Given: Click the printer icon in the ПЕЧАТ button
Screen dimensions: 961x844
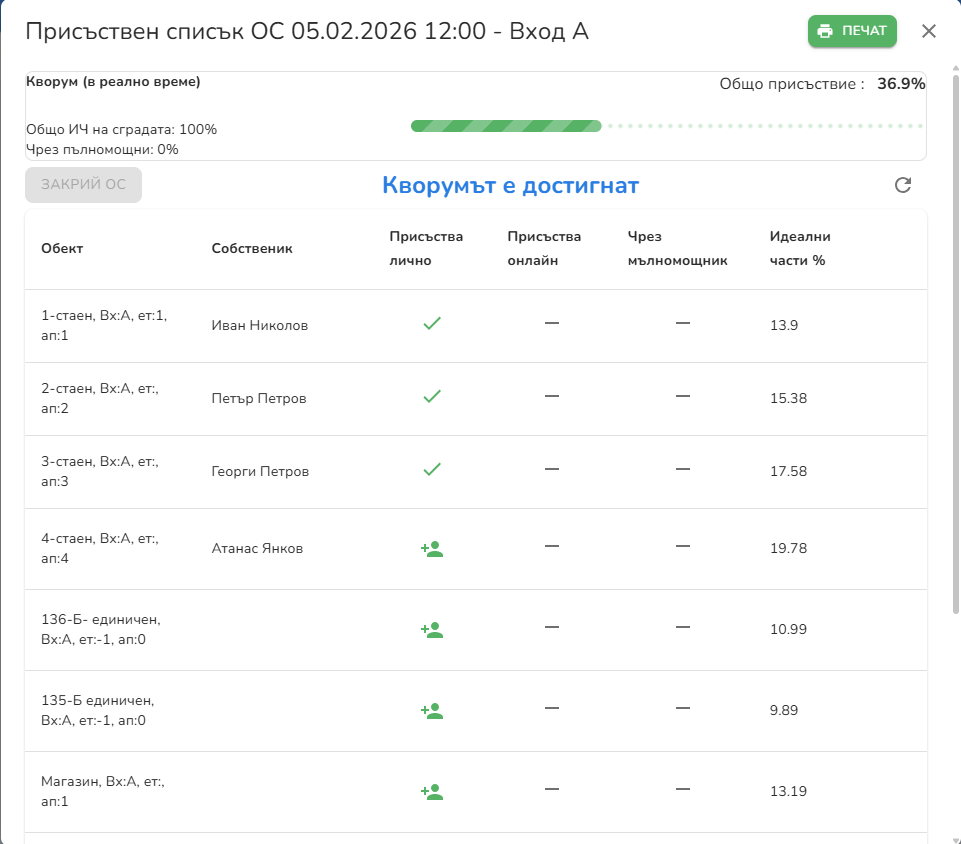Looking at the screenshot, I should tap(827, 31).
